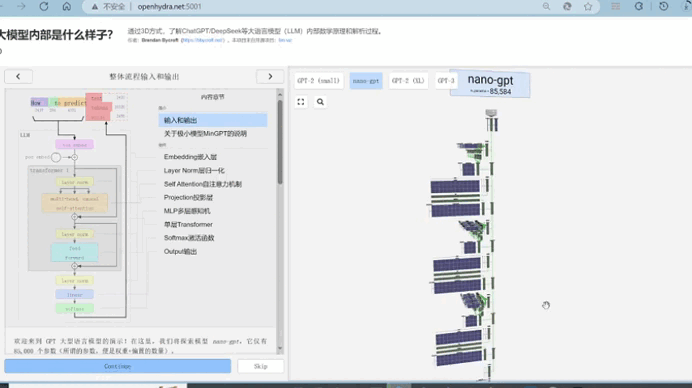The width and height of the screenshot is (692, 388).
Task: Switch to the GPT-2 (XL) model tab
Action: click(408, 81)
